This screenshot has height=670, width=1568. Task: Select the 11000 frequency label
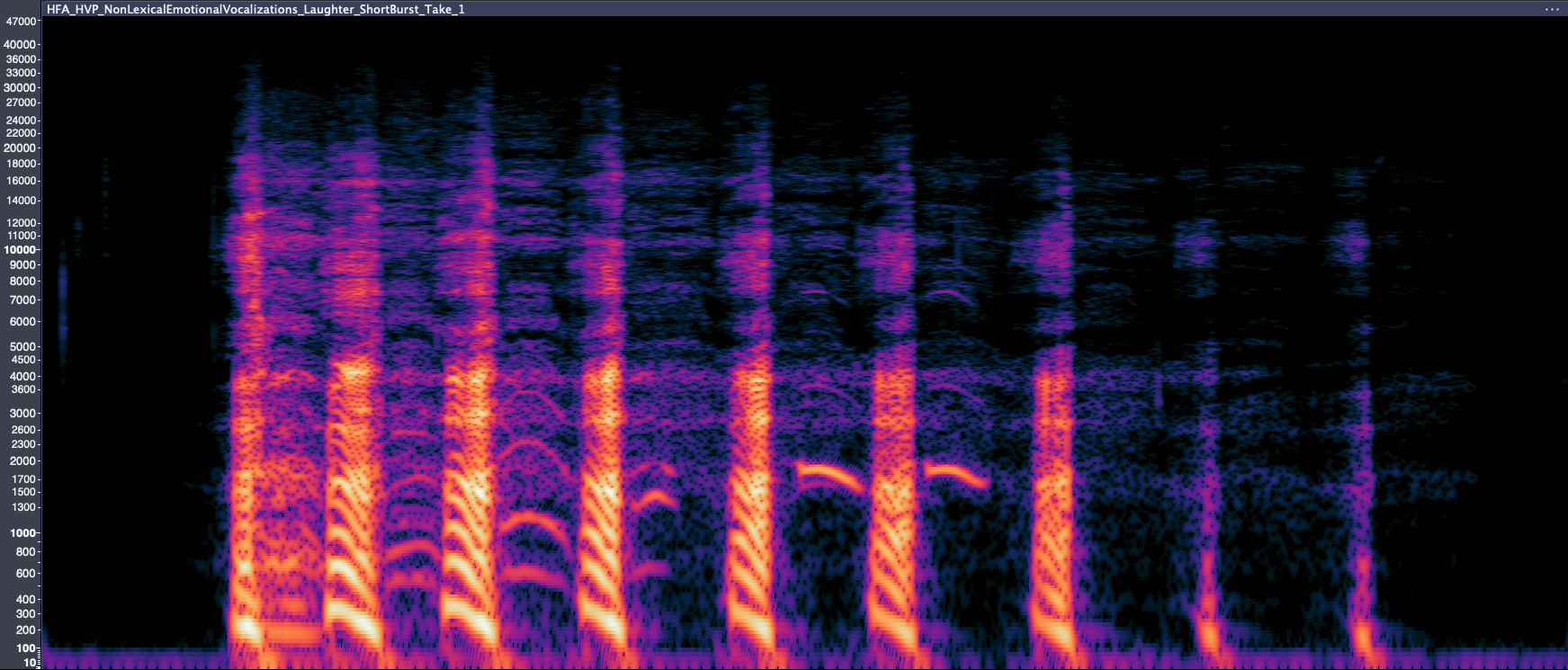tap(21, 236)
